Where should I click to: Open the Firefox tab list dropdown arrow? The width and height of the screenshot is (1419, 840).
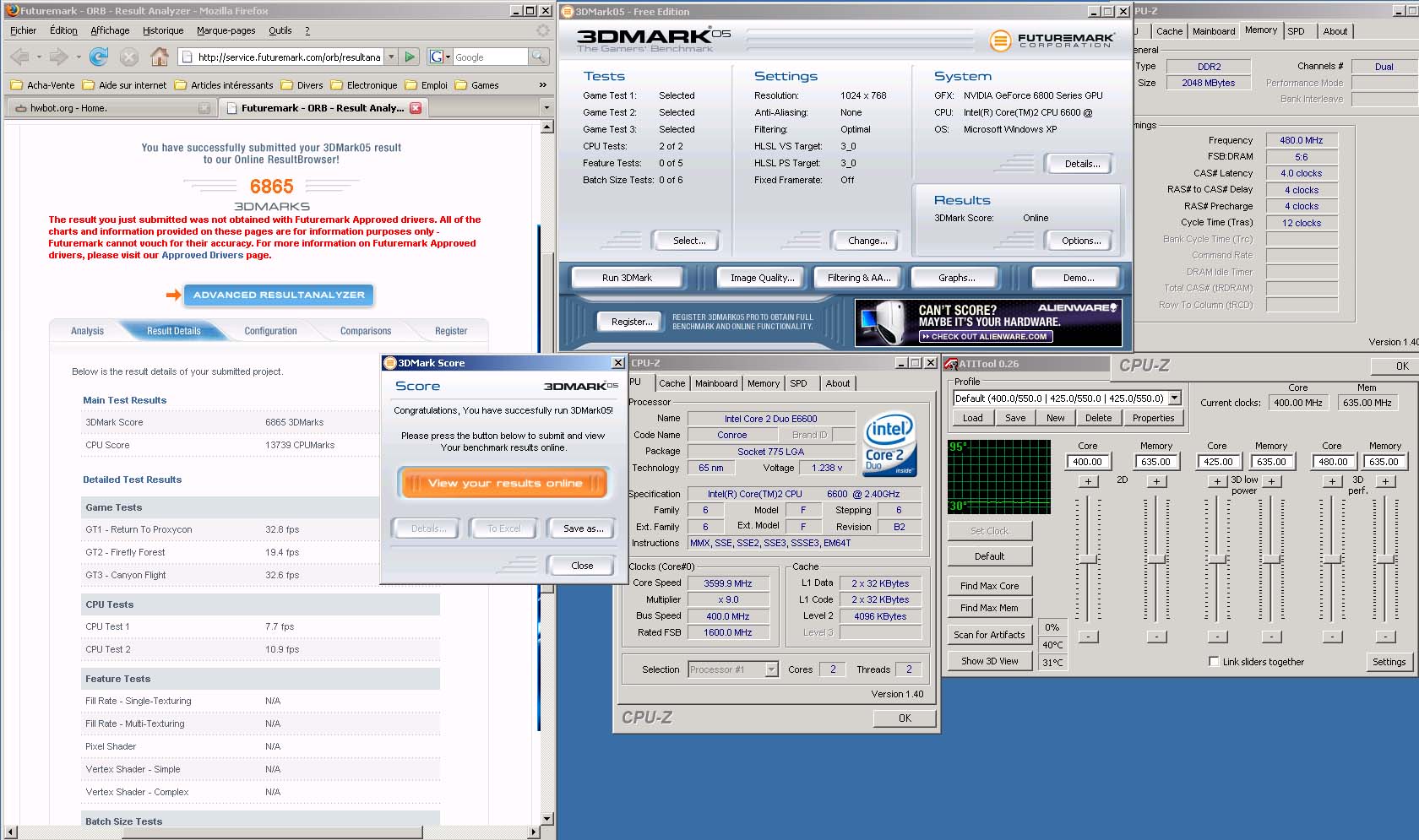coord(546,108)
